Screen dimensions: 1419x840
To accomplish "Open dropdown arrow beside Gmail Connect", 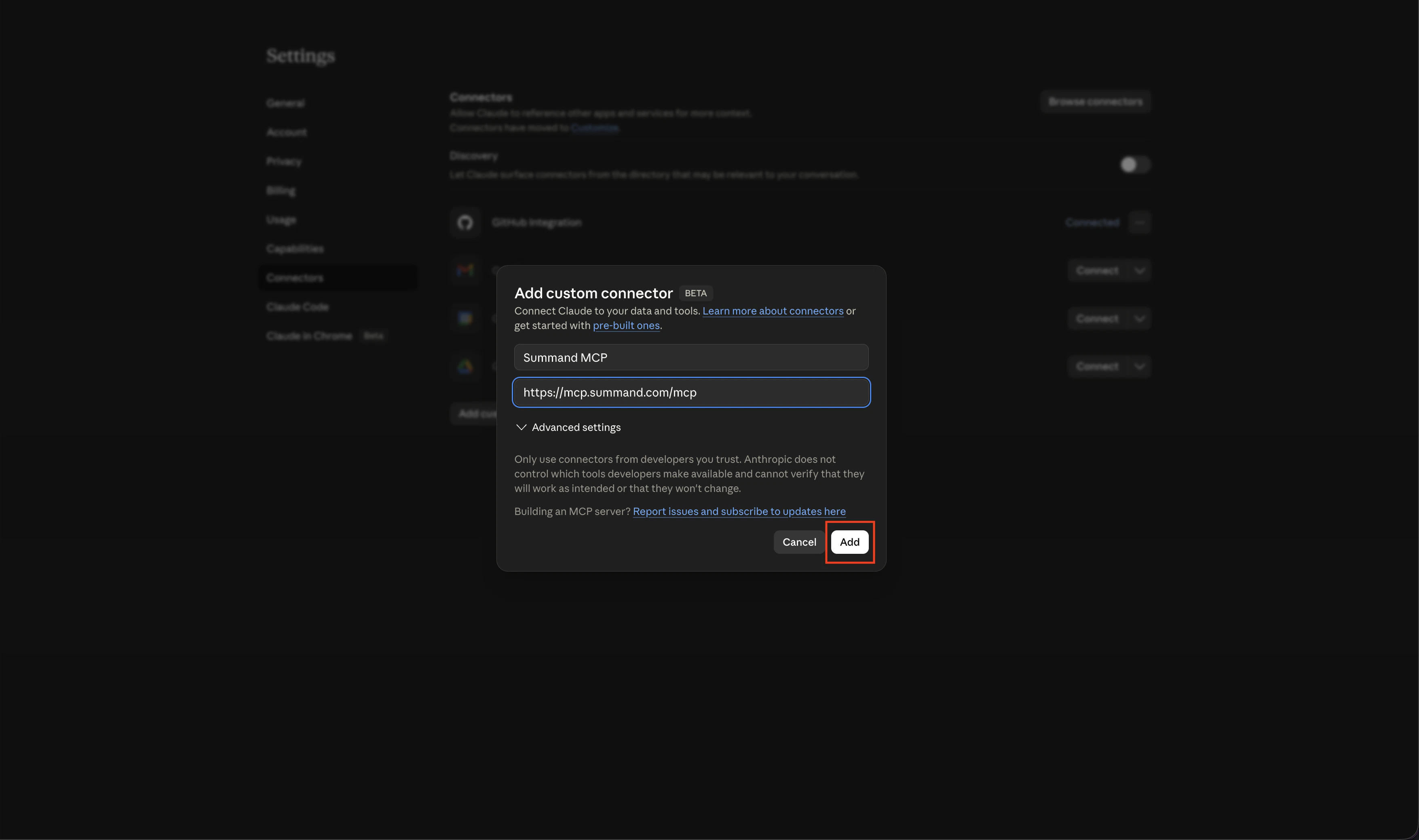I will pyautogui.click(x=1139, y=270).
